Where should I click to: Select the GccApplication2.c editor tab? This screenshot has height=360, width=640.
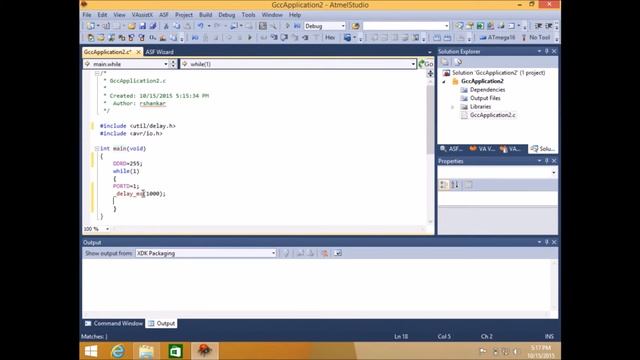click(x=108, y=52)
